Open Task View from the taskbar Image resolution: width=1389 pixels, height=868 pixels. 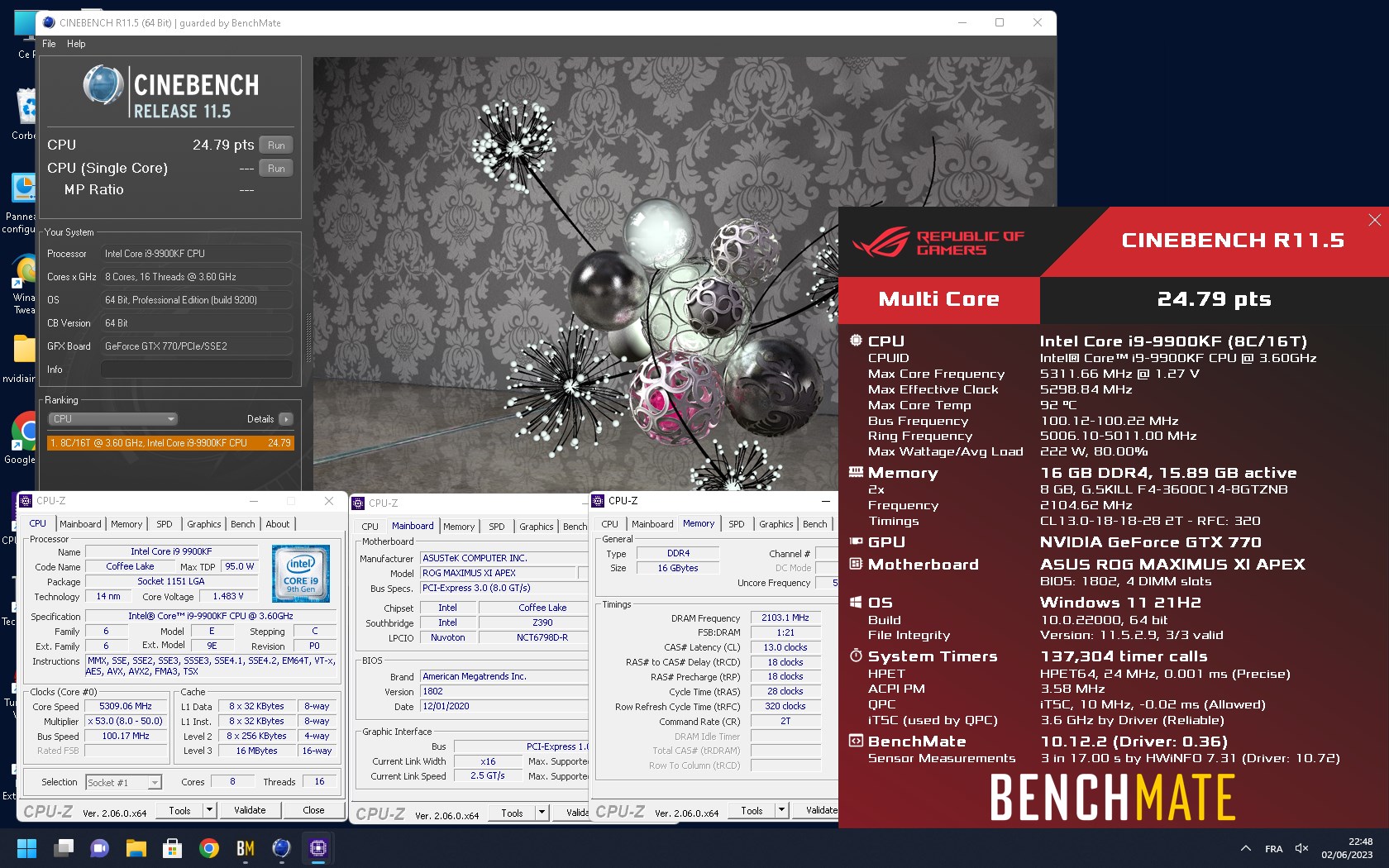tap(63, 848)
